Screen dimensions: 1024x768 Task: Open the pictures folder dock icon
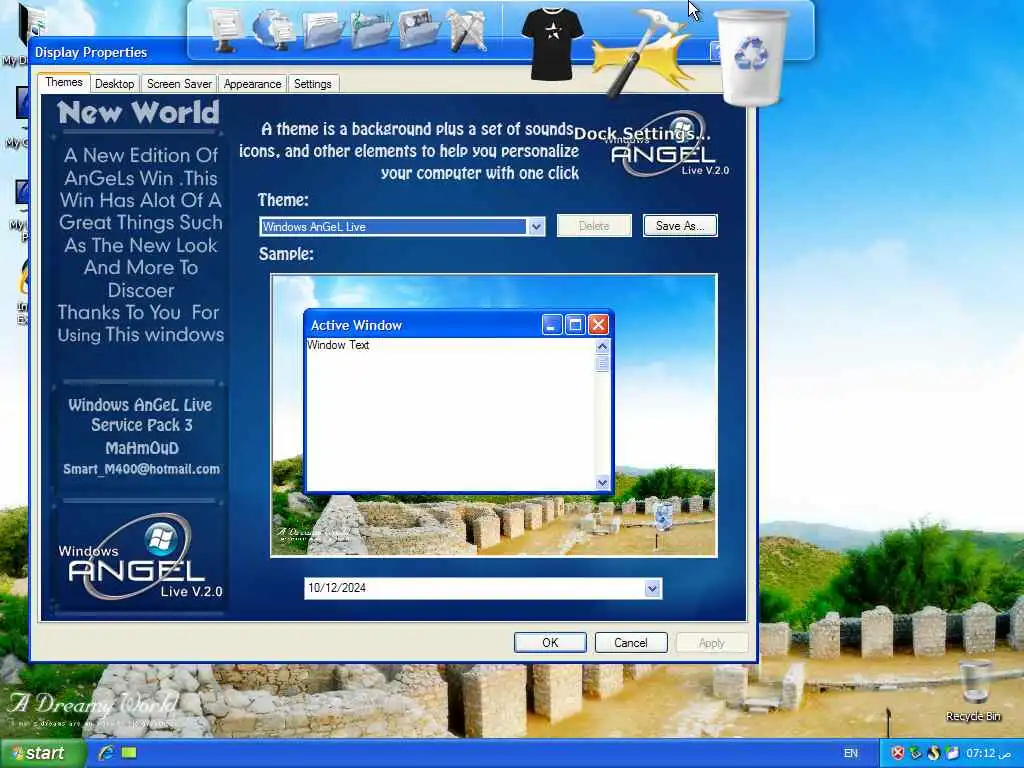[x=418, y=29]
